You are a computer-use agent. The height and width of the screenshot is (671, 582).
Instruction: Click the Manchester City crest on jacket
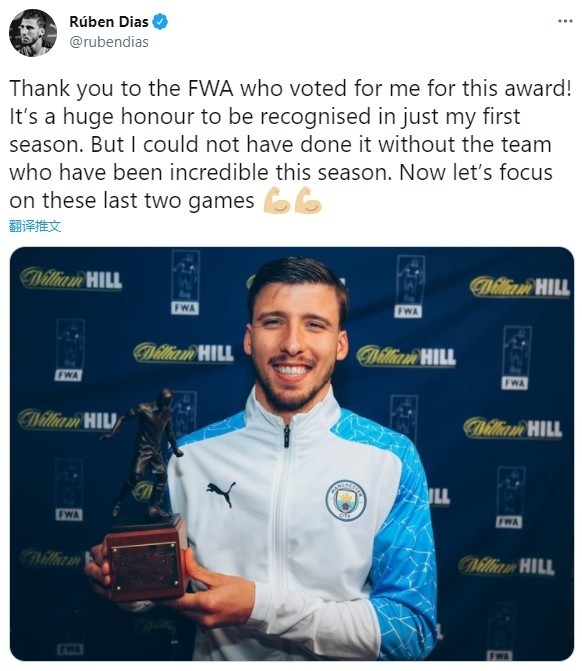click(x=346, y=500)
